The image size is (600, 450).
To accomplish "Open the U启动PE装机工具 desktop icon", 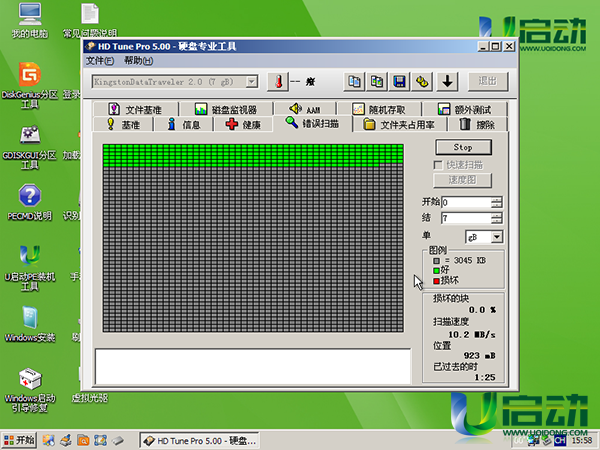I will coord(29,268).
